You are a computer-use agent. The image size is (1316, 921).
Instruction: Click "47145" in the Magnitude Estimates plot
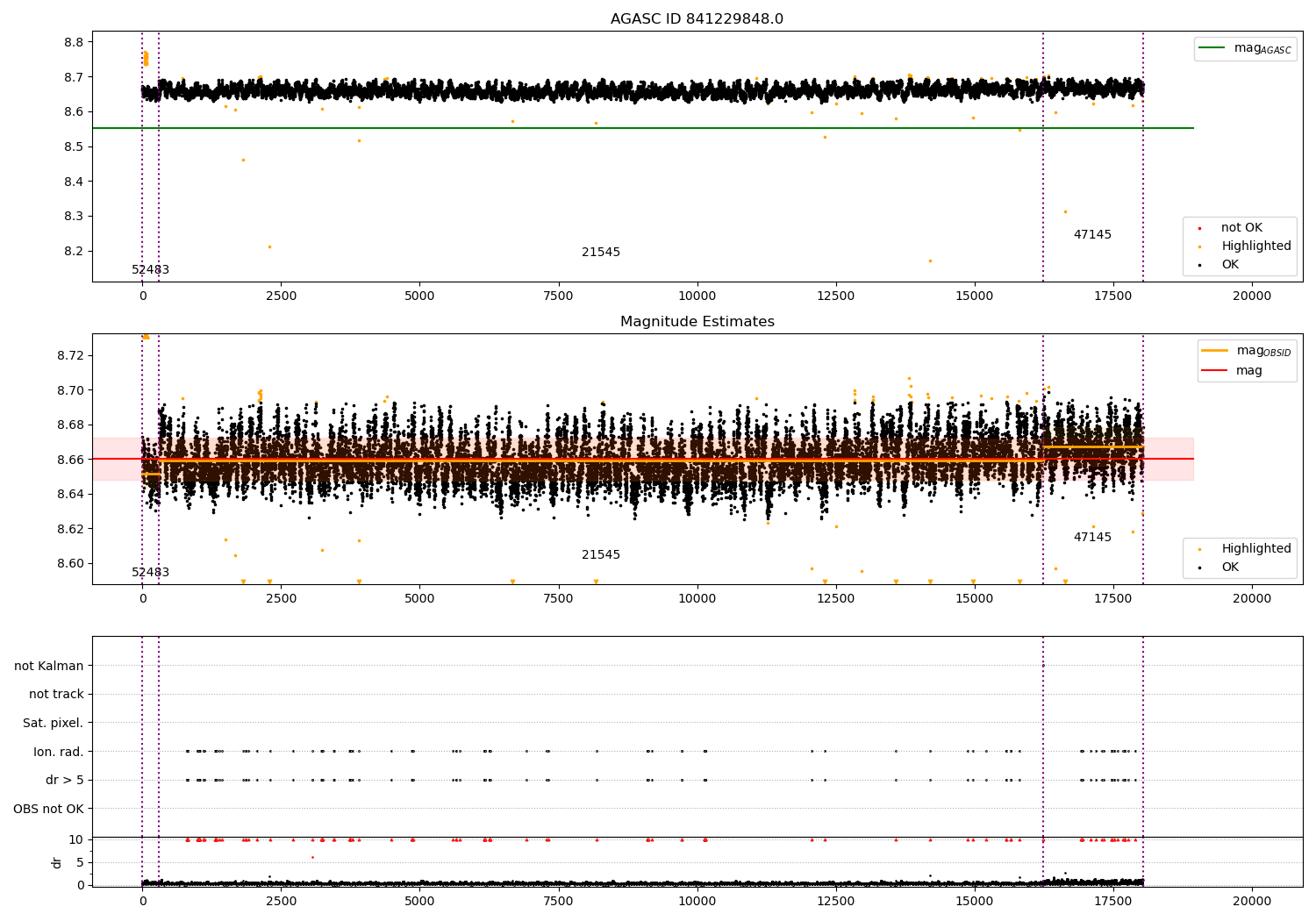(1092, 538)
